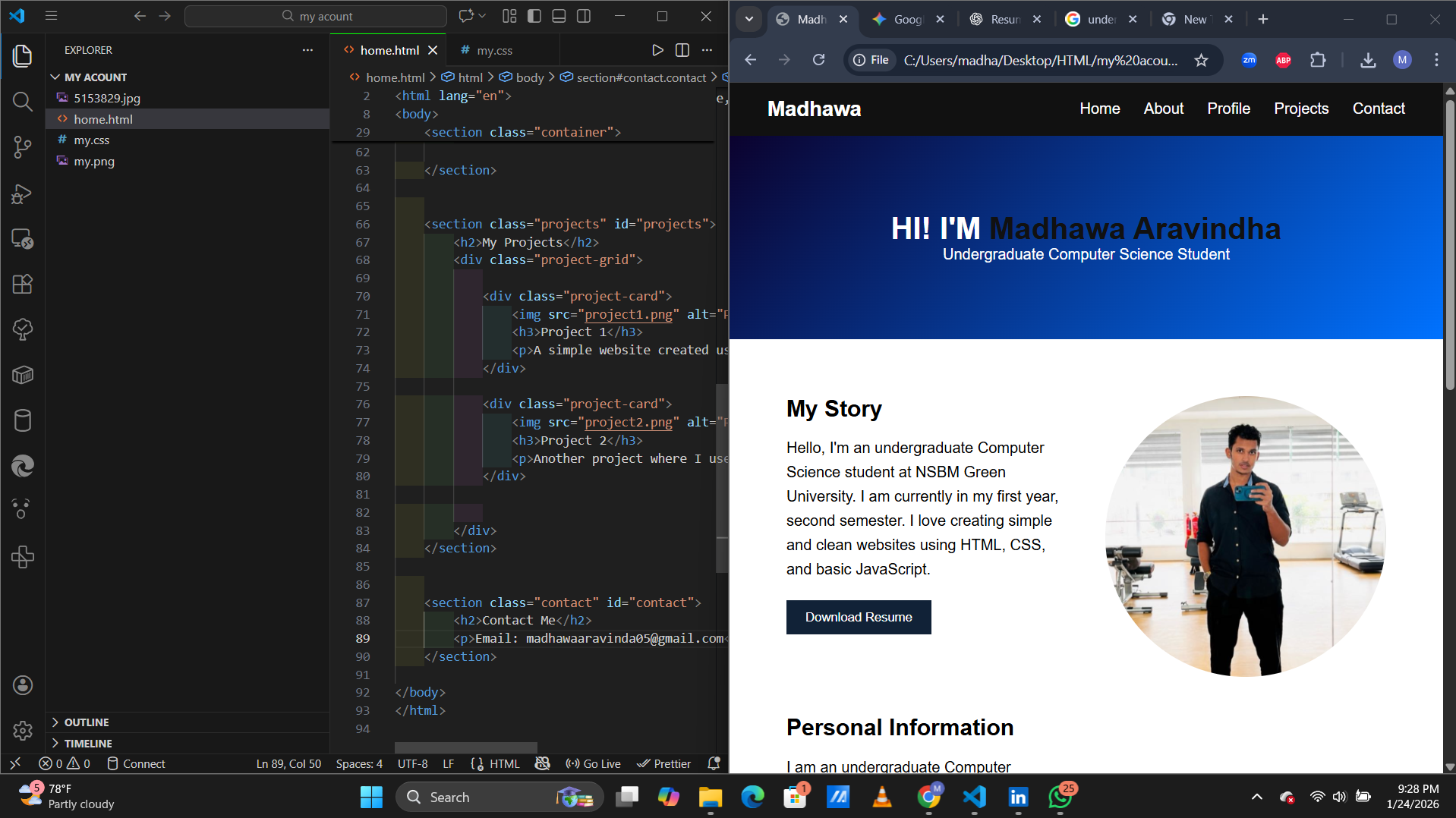Open the Manage settings gear
This screenshot has height=818, width=1456.
tap(22, 730)
